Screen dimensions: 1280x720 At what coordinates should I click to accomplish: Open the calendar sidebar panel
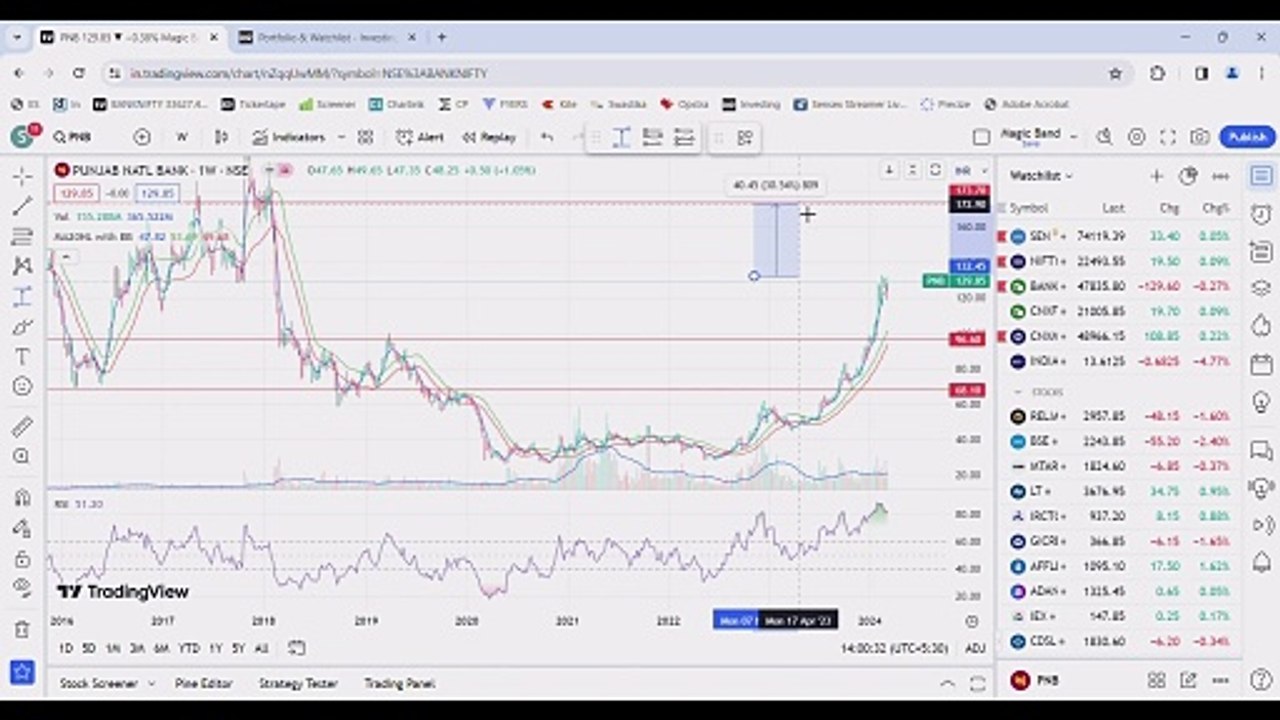coord(1261,364)
